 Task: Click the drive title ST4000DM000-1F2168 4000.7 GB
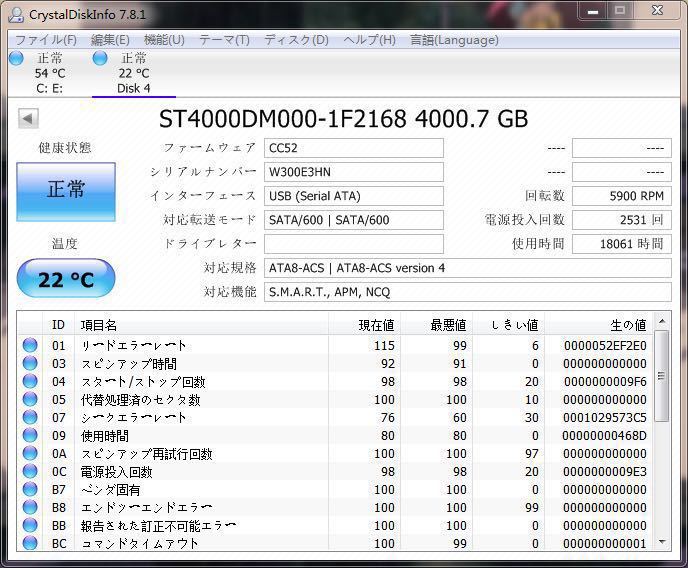344,118
